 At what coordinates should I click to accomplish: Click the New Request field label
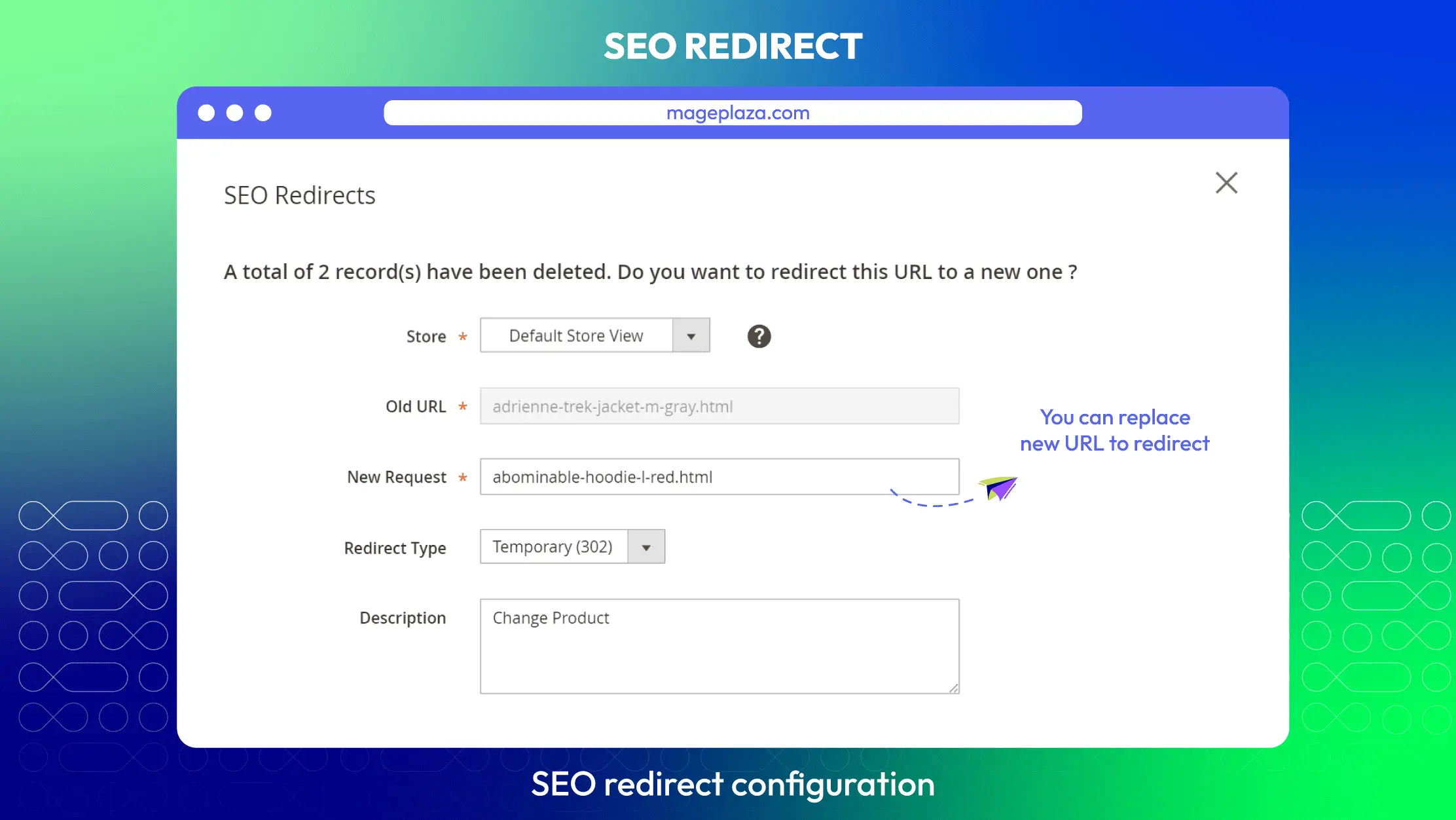tap(397, 477)
